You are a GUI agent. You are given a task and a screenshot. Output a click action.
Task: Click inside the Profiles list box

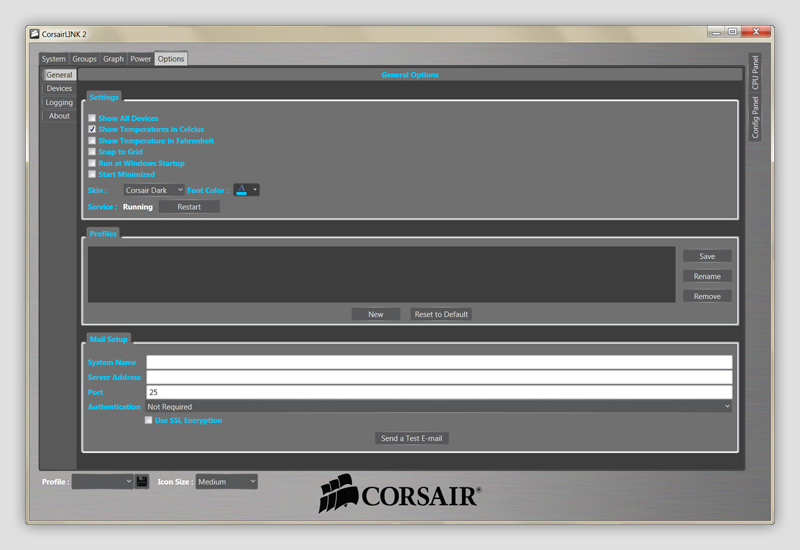click(x=382, y=274)
